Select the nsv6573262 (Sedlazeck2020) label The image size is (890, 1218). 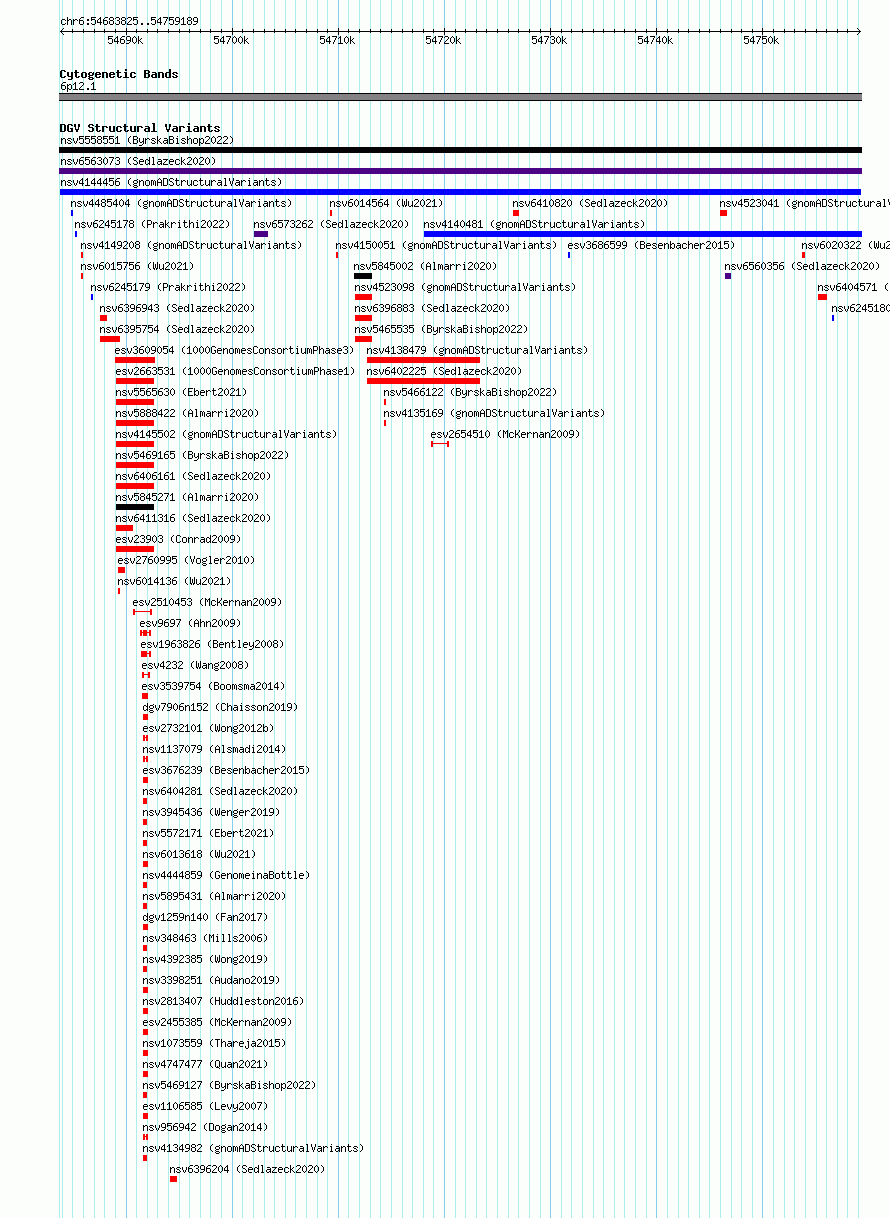click(332, 224)
